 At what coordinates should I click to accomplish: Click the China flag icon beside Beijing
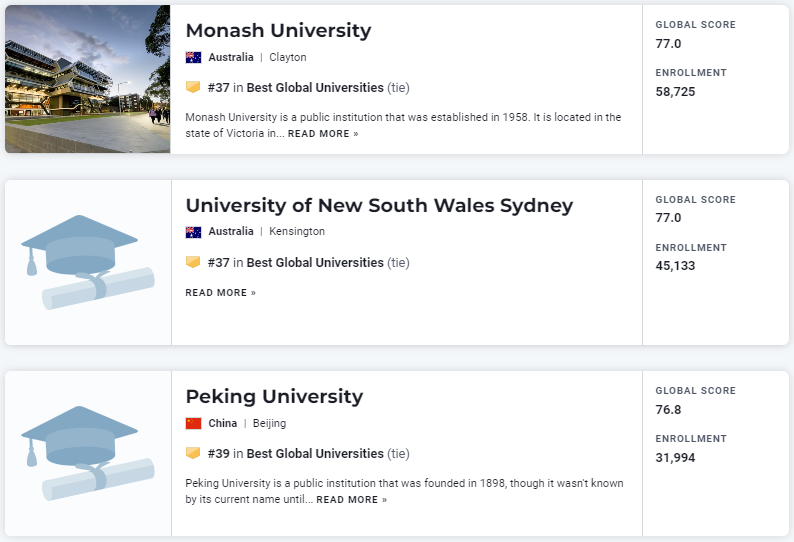(x=193, y=423)
